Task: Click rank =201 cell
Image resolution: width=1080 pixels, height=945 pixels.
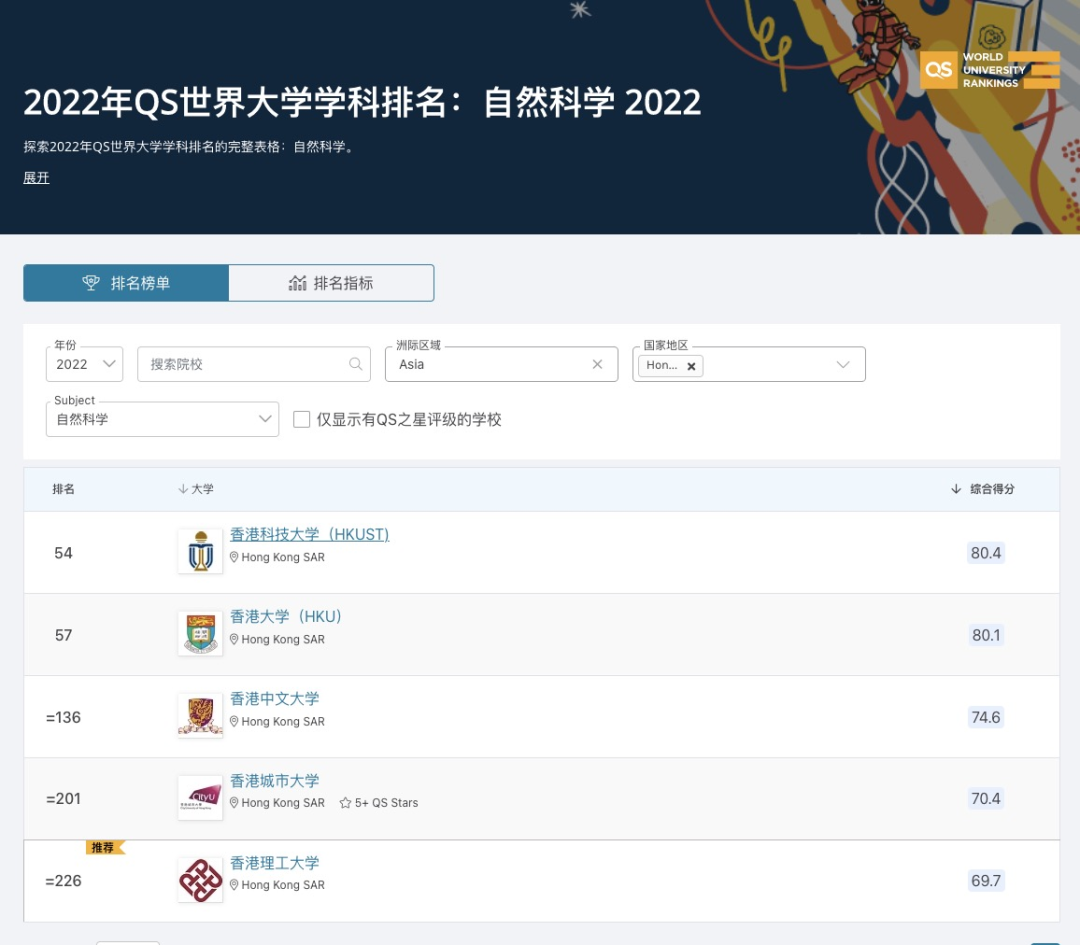Action: [x=63, y=799]
